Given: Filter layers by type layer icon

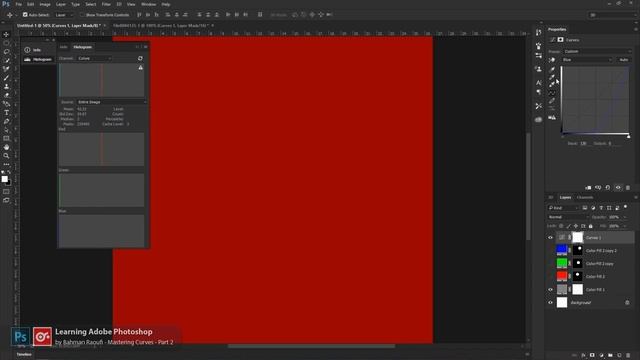Looking at the screenshot, I should click(601, 208).
